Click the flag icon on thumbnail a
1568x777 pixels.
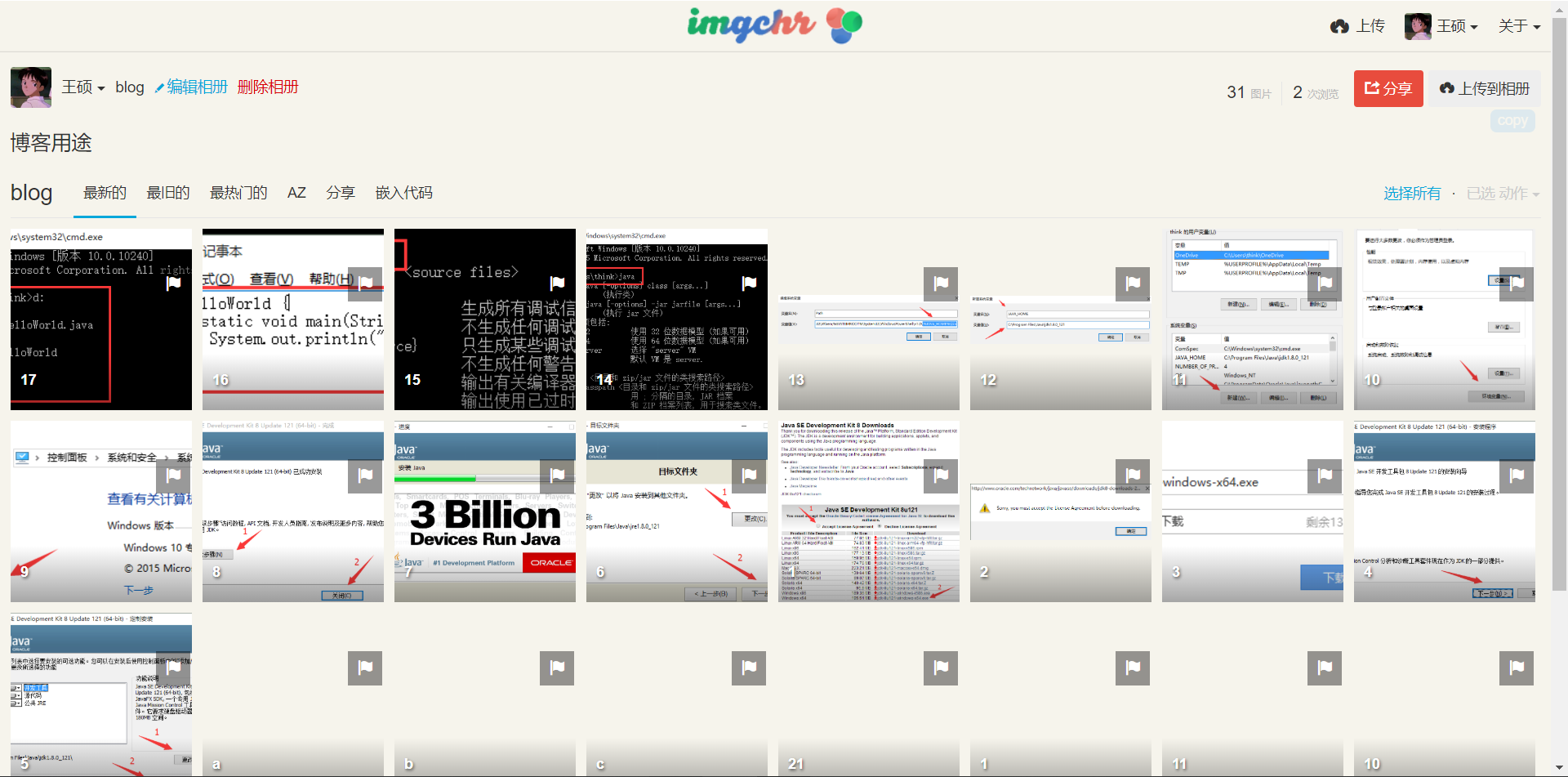click(365, 668)
